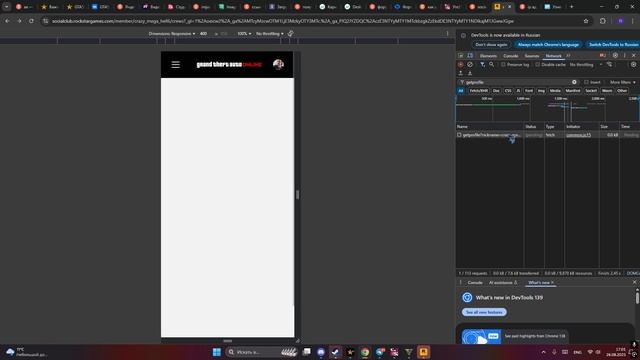640x360 pixels.
Task: Open DevTools settings gear
Action: 615,56
